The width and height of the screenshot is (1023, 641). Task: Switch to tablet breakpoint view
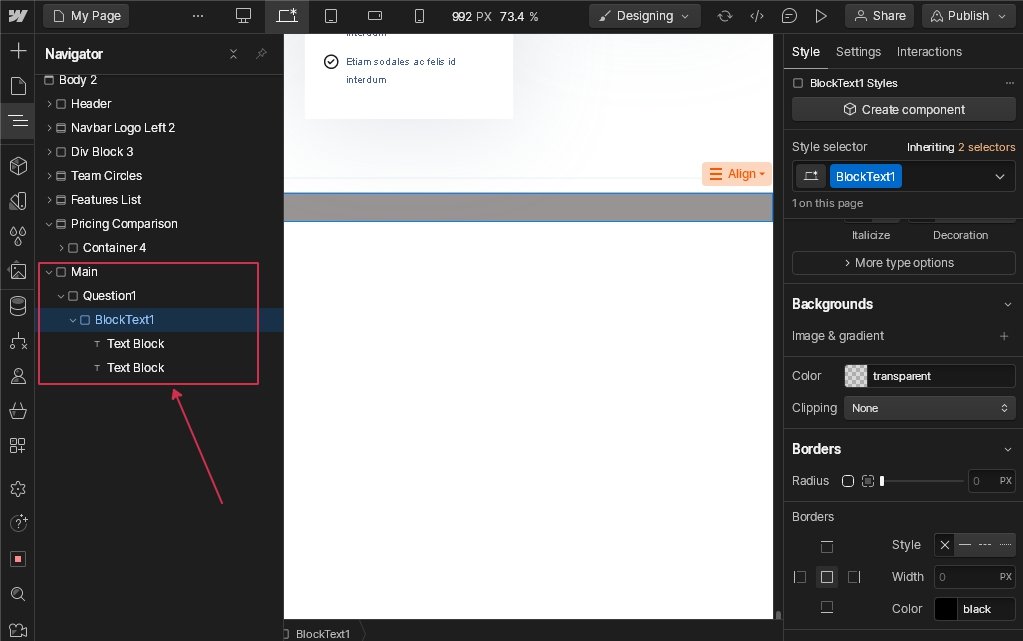click(x=331, y=16)
